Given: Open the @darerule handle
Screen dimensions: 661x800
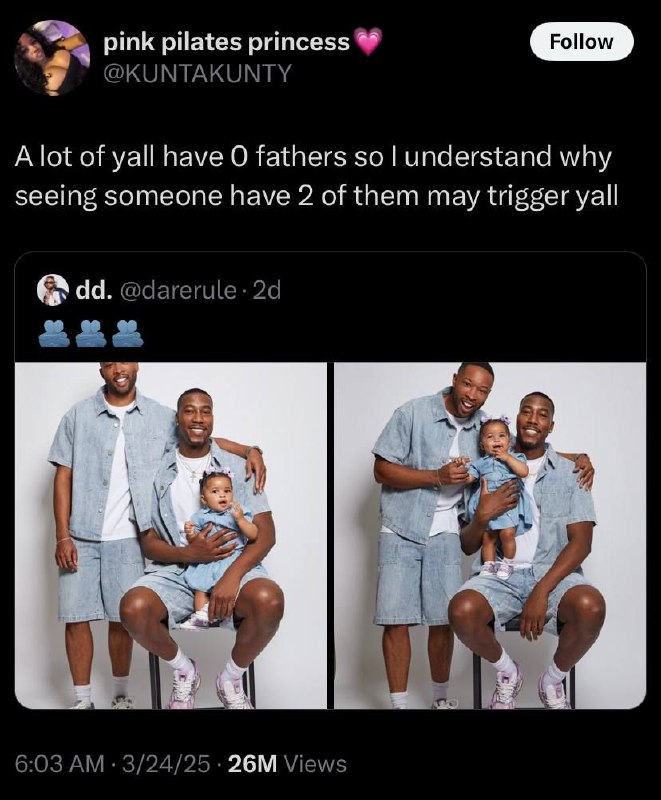Looking at the screenshot, I should tap(178, 290).
